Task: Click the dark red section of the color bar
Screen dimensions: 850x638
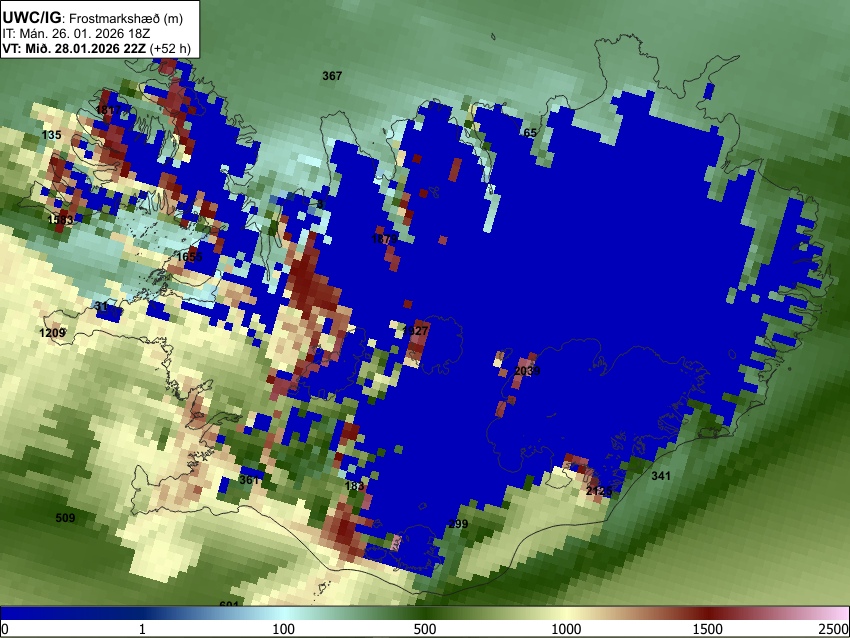Action: [x=708, y=613]
